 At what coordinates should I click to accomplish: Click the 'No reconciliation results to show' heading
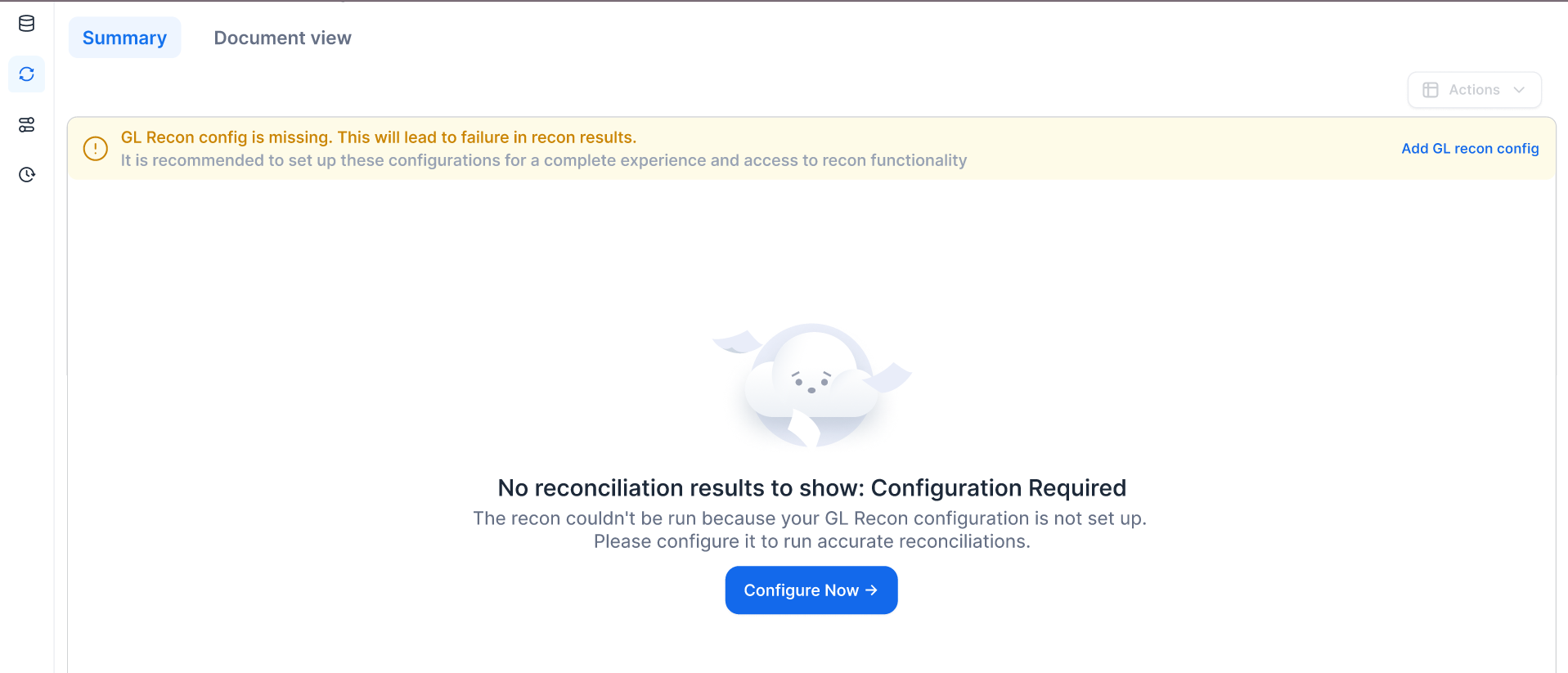(811, 487)
